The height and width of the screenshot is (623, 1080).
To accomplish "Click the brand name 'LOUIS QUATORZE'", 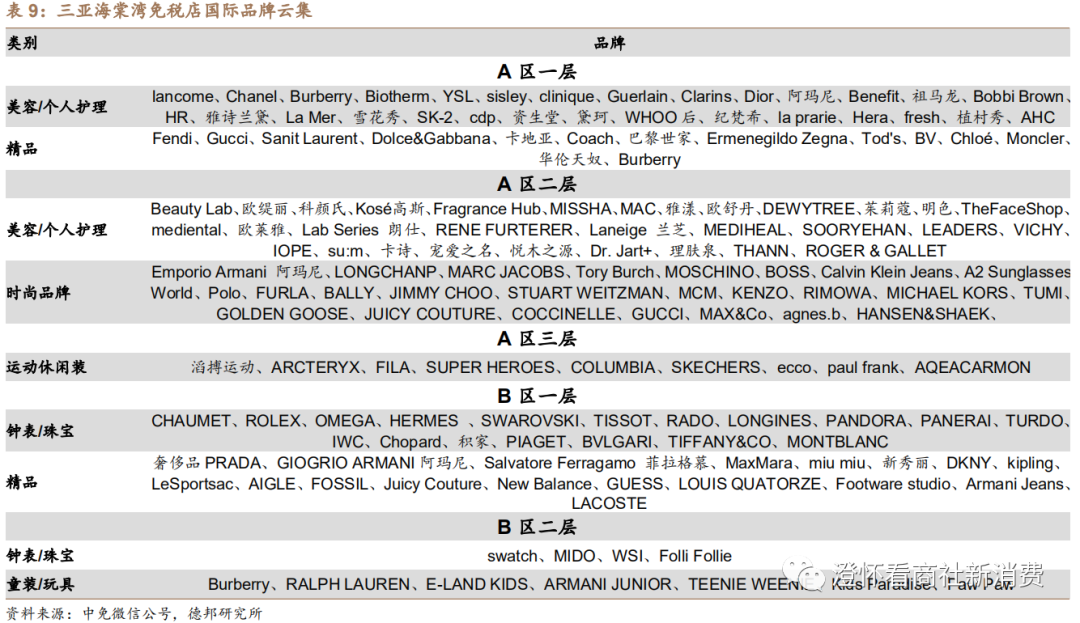I will coord(749,484).
